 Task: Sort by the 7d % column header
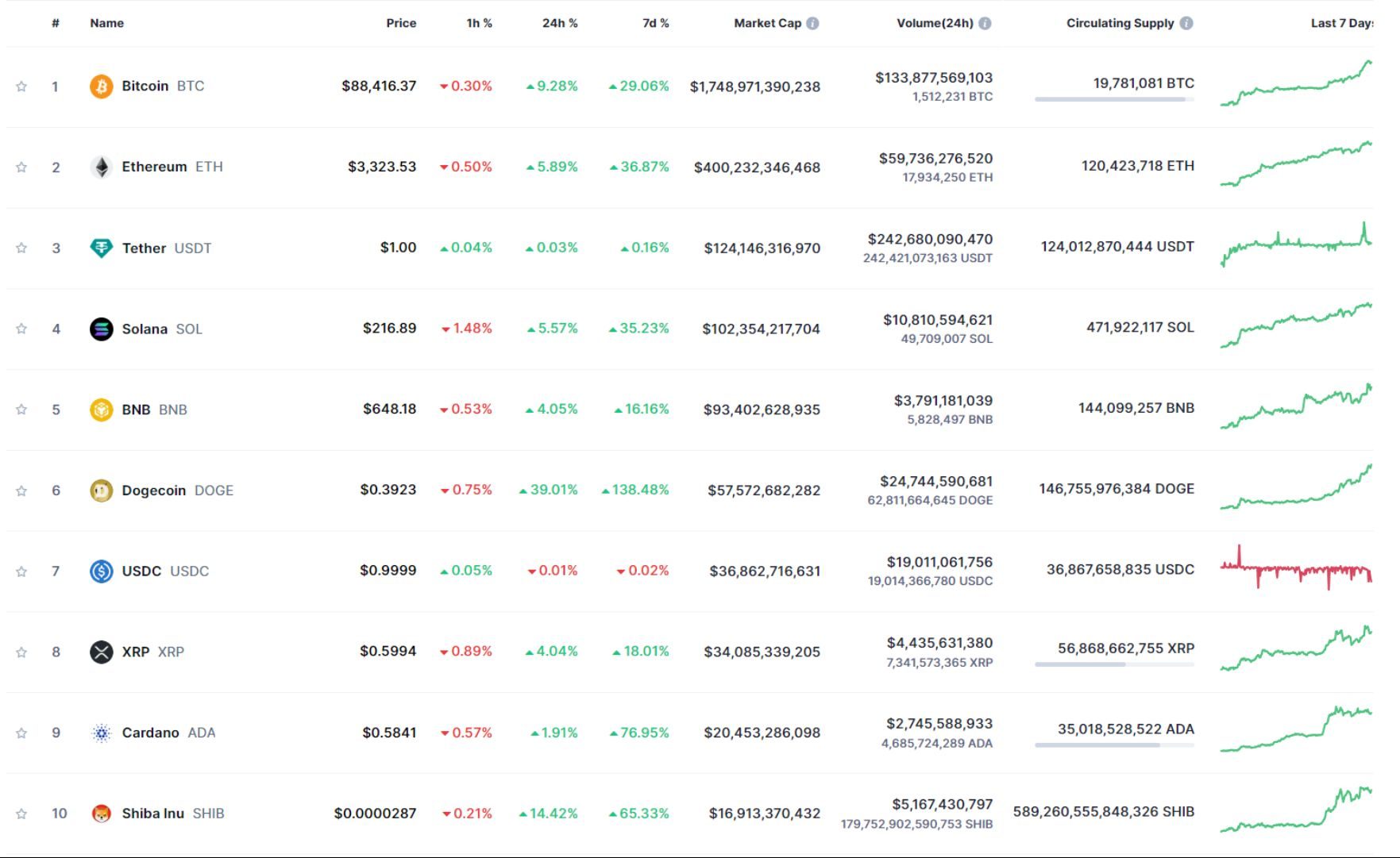point(654,23)
